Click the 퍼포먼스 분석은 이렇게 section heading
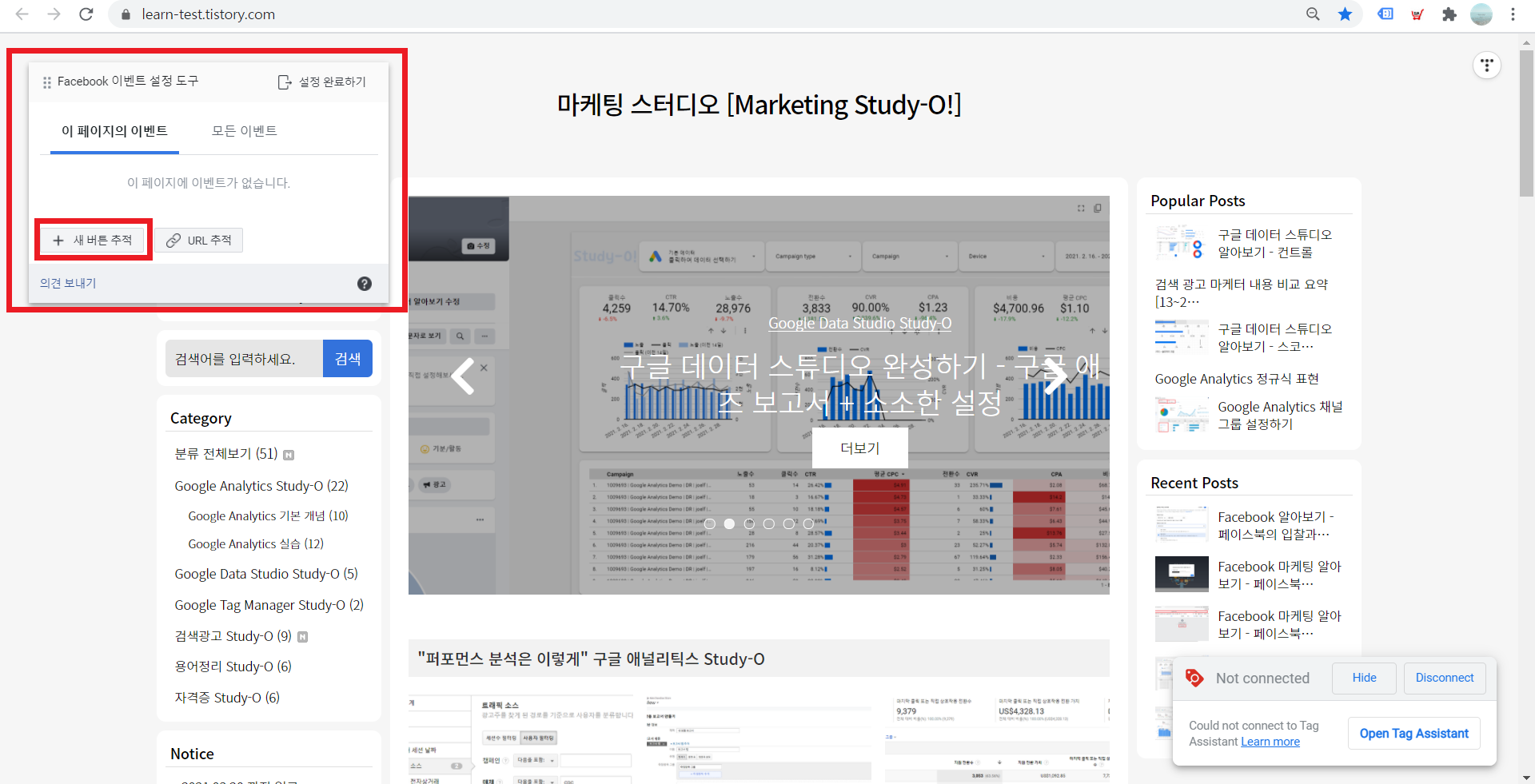This screenshot has width=1535, height=784. pyautogui.click(x=591, y=659)
